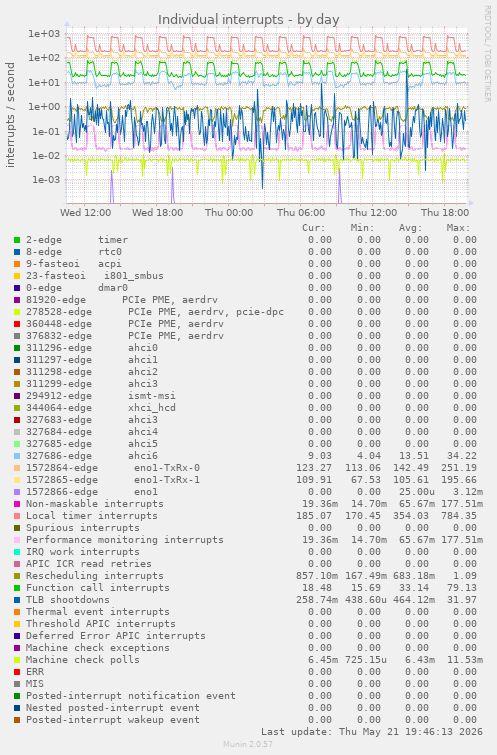Image resolution: width=497 pixels, height=755 pixels.
Task: Click the Wed 18:00 time axis label
Action: (157, 213)
